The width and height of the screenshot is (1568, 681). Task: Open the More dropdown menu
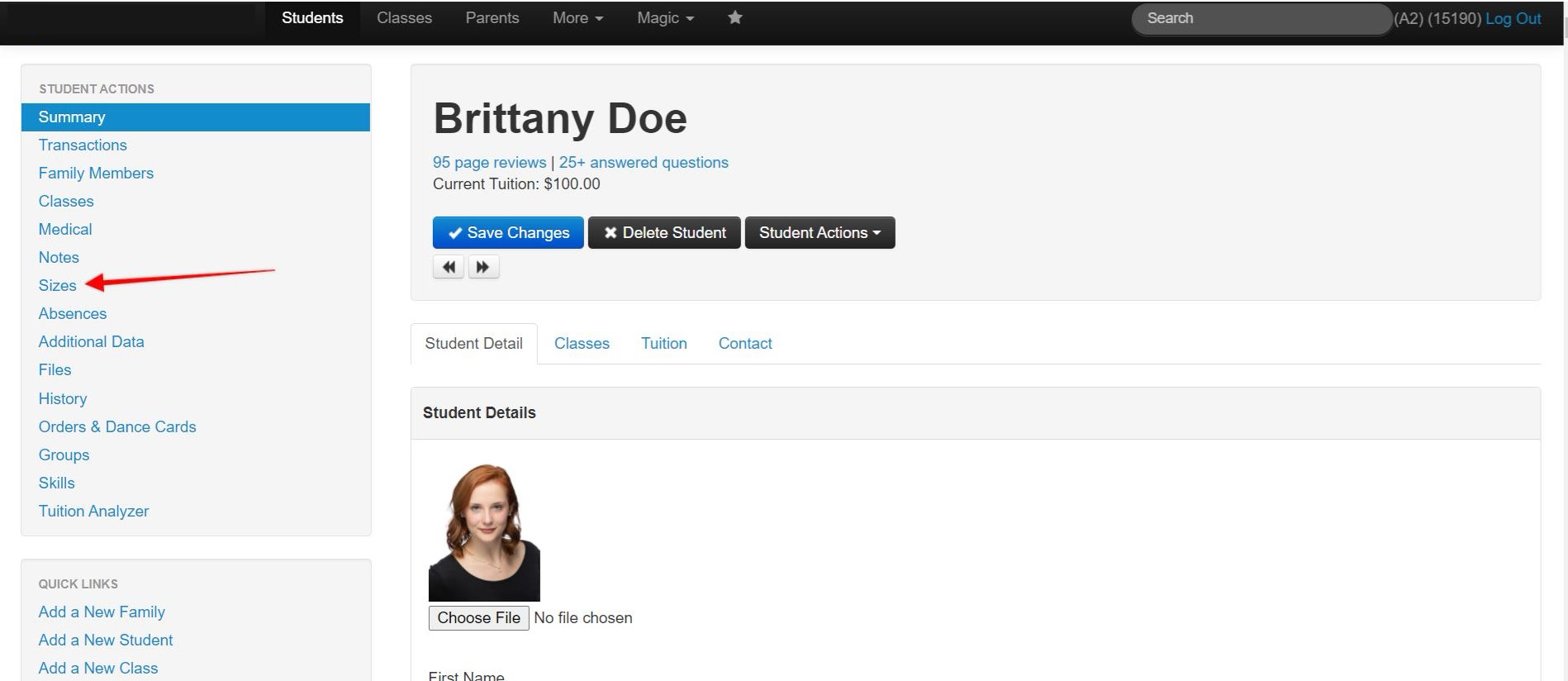point(577,18)
